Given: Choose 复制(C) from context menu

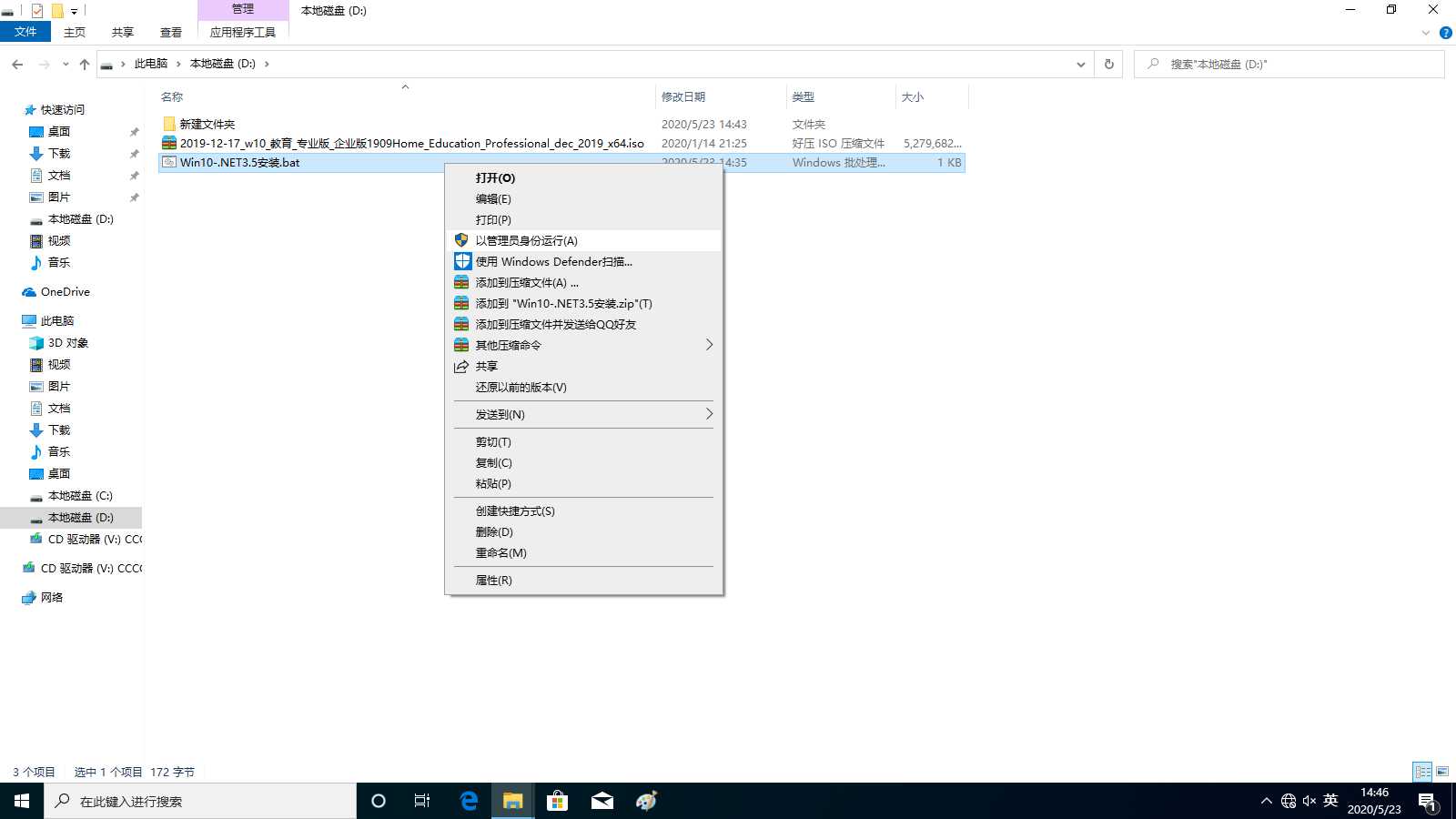Looking at the screenshot, I should tap(583, 462).
